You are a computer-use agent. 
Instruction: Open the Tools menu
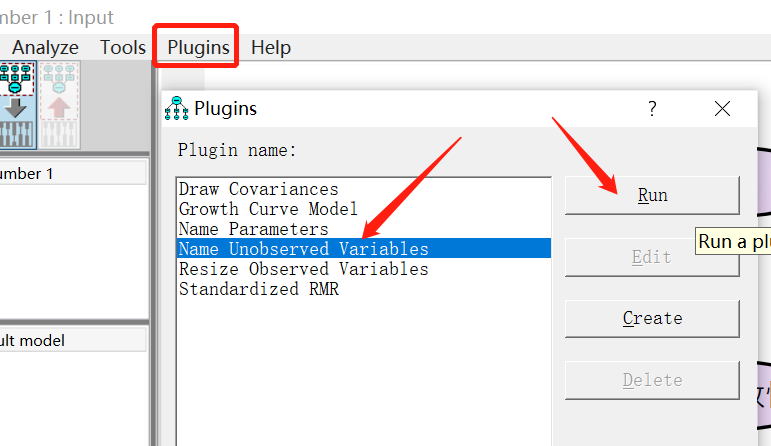pos(123,47)
